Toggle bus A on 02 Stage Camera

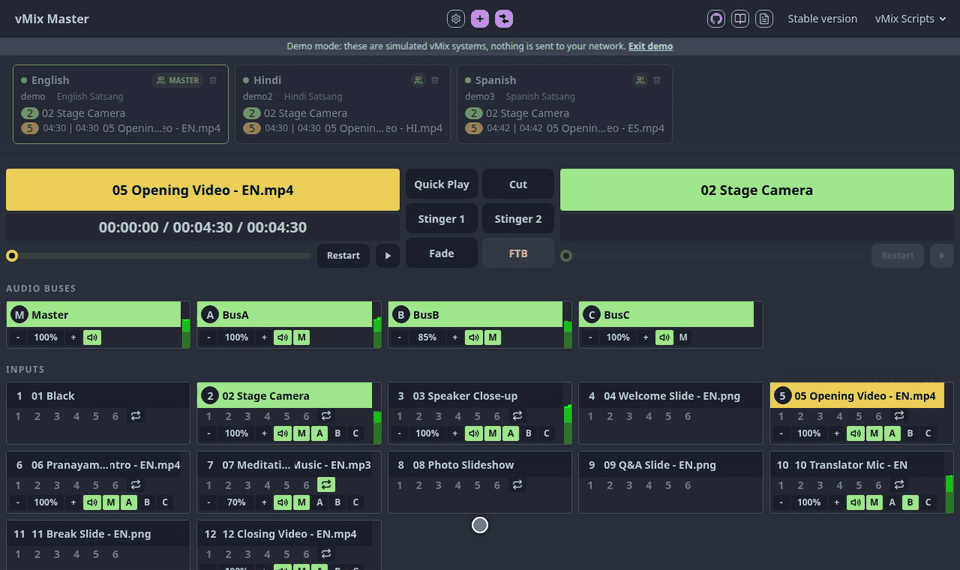320,433
